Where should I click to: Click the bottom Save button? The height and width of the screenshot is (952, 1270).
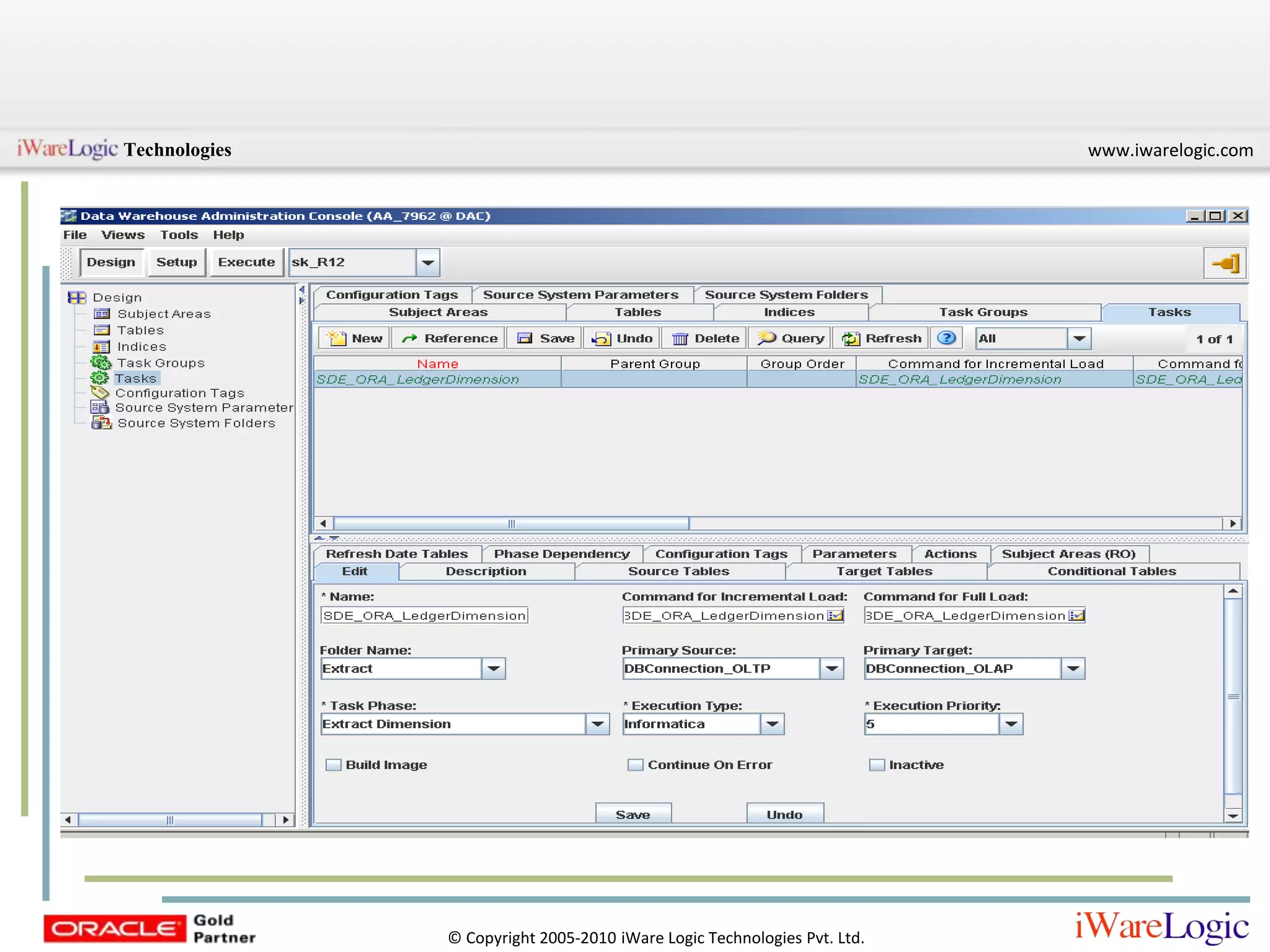tap(633, 814)
